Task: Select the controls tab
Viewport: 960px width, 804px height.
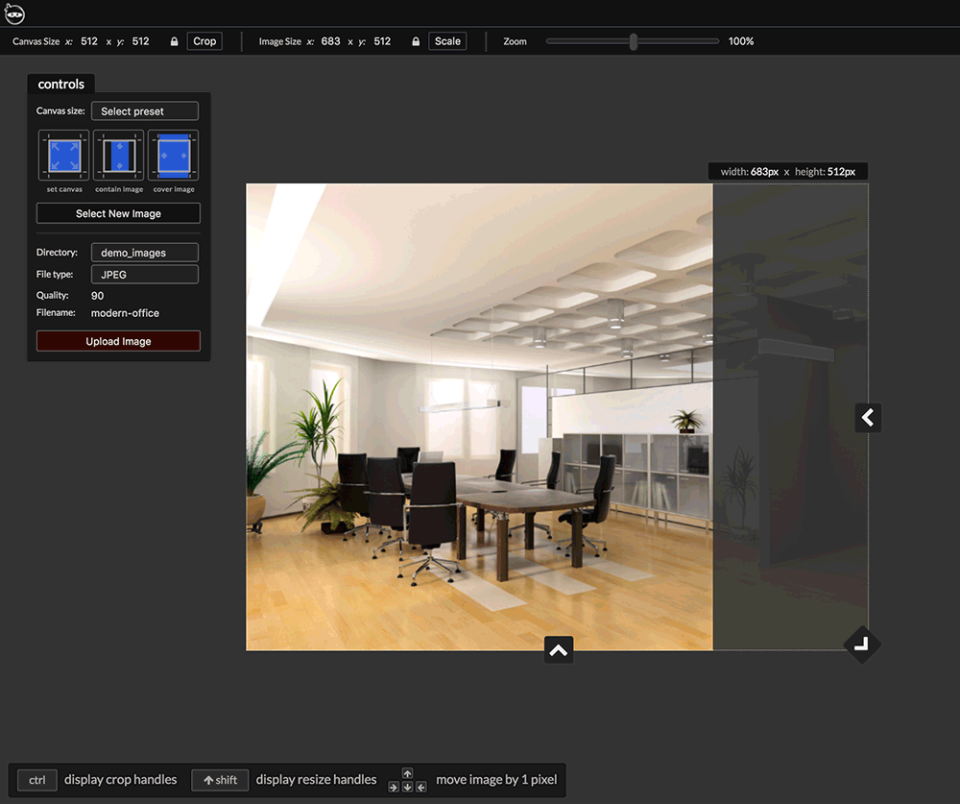Action: click(61, 84)
